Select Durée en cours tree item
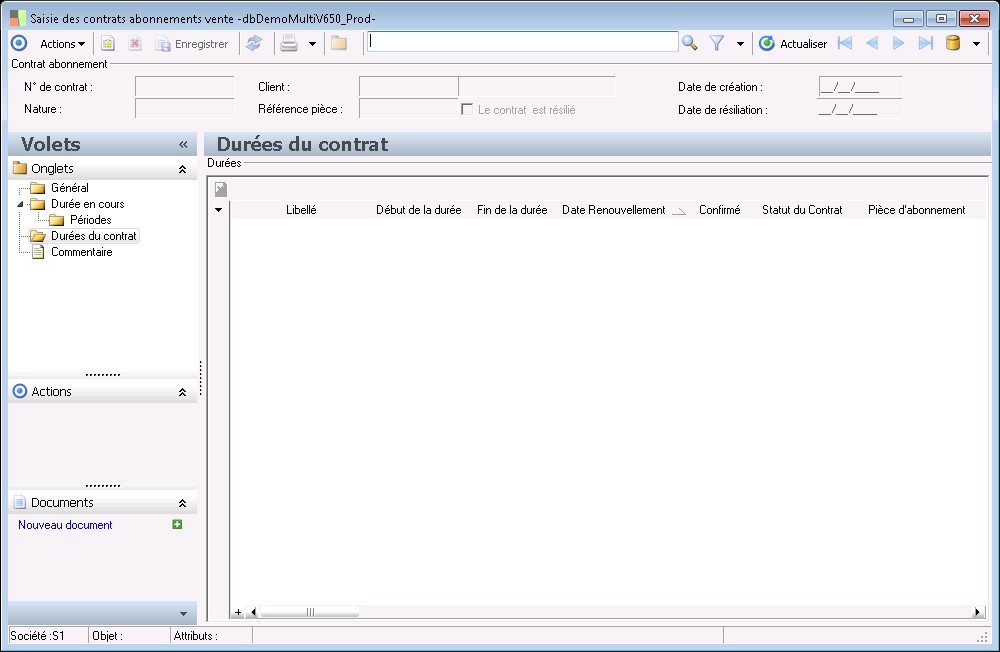This screenshot has height=652, width=1000. point(87,204)
